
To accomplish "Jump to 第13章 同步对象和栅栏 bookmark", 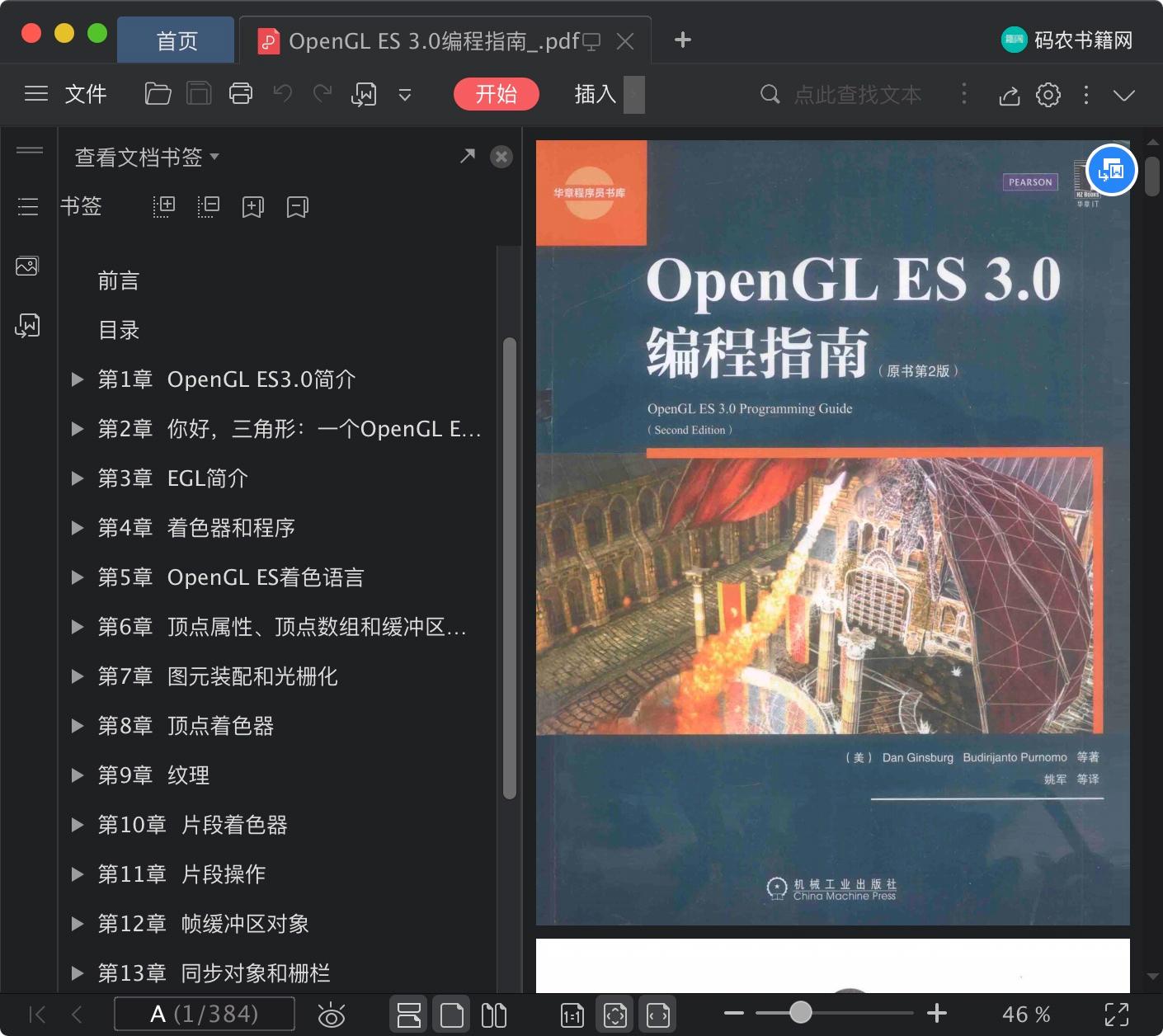I will pos(214,973).
